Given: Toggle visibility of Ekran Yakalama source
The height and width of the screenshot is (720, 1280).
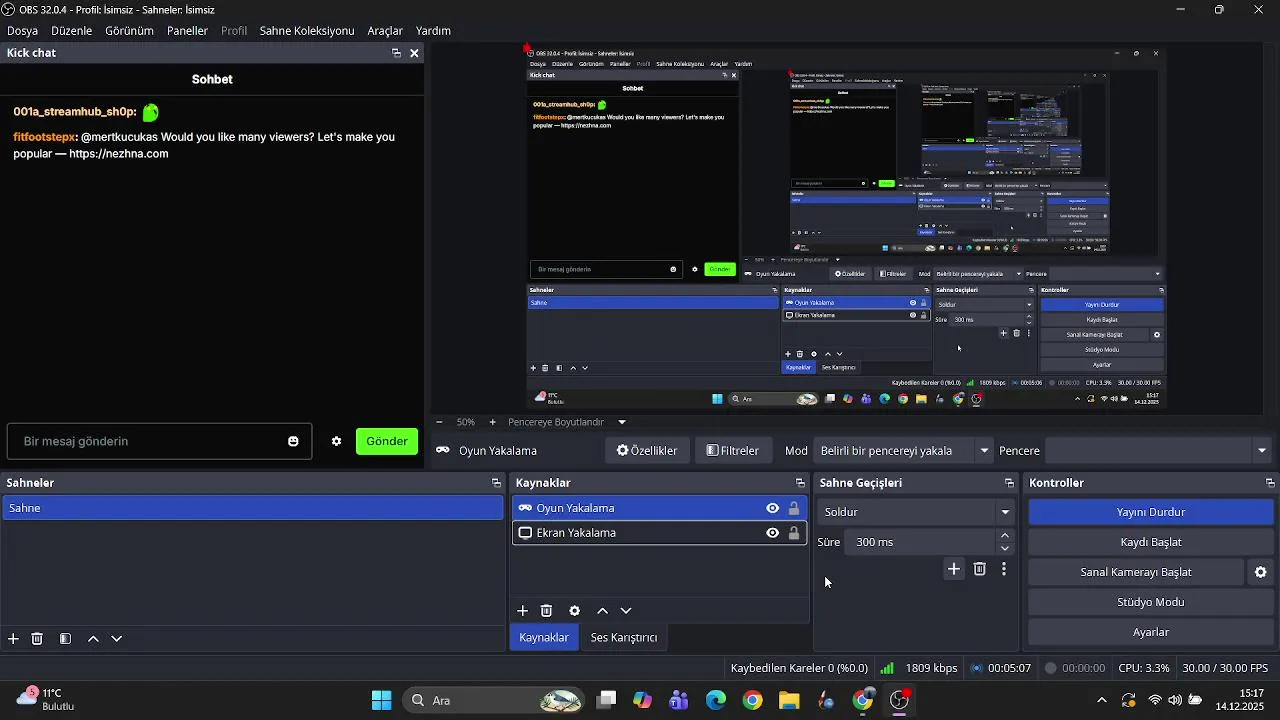Looking at the screenshot, I should 772,533.
